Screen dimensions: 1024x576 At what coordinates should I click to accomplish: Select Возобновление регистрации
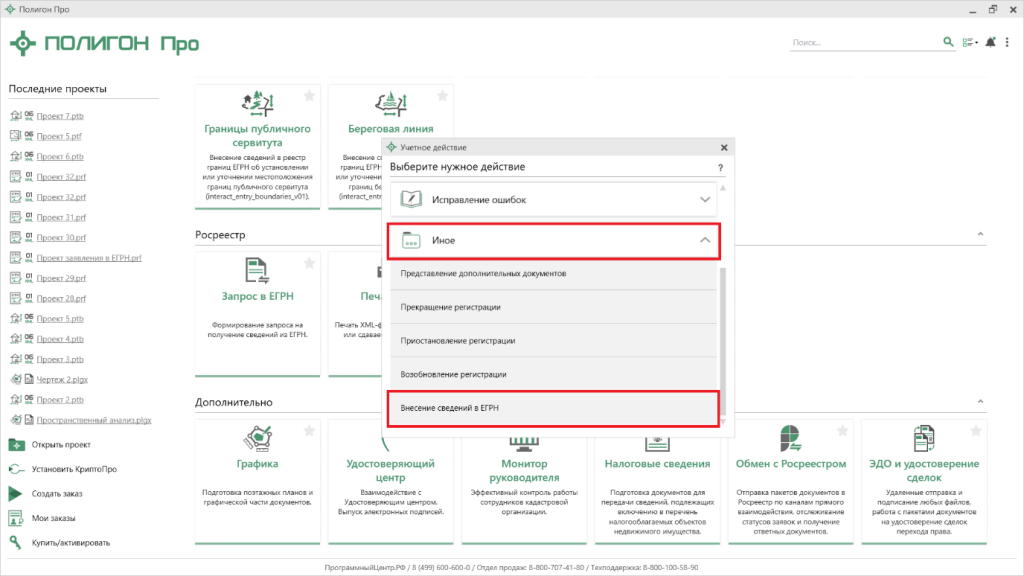click(x=553, y=374)
